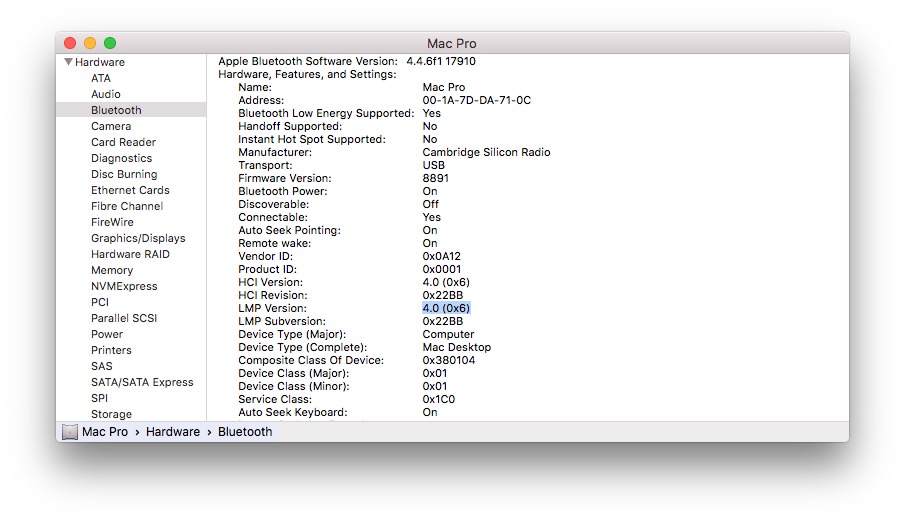The height and width of the screenshot is (522, 905).
Task: Click the Service Class value 0x1C0
Action: point(439,399)
